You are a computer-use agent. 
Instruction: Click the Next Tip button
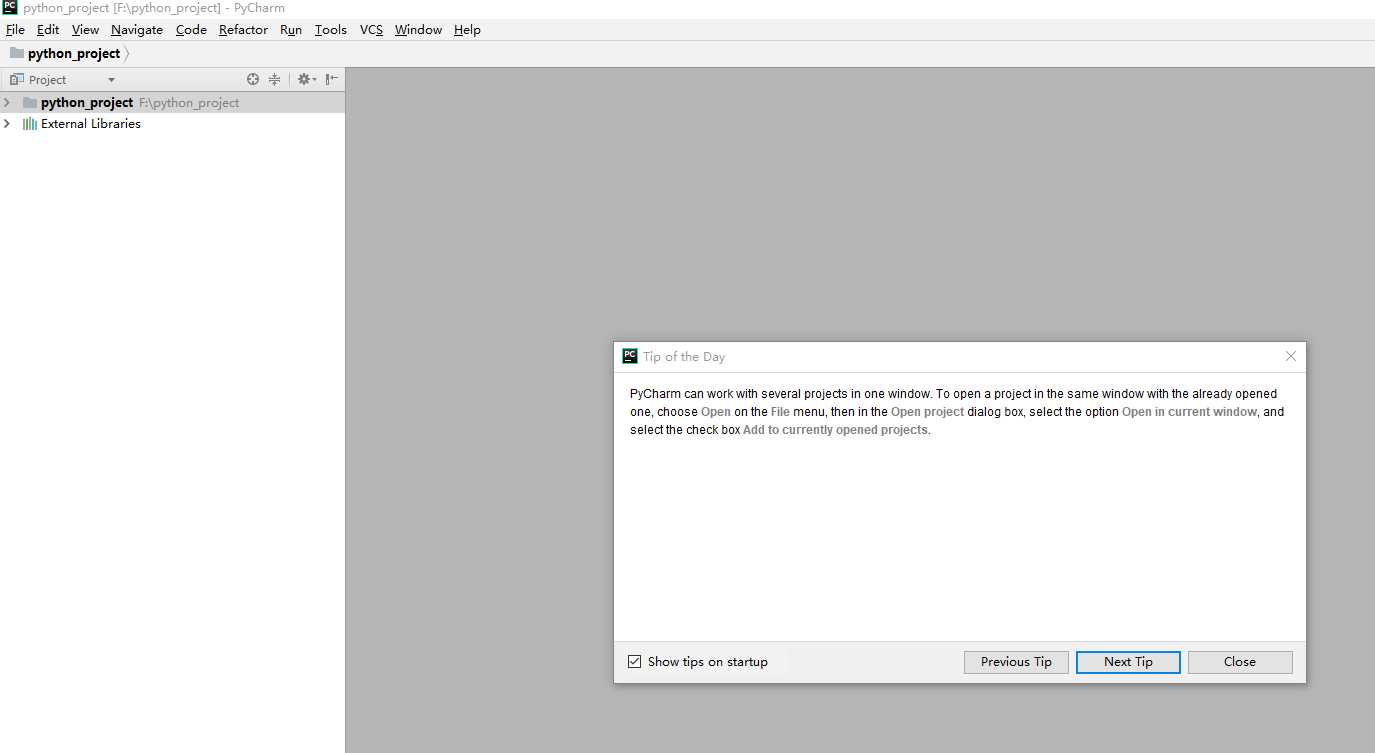click(1128, 662)
